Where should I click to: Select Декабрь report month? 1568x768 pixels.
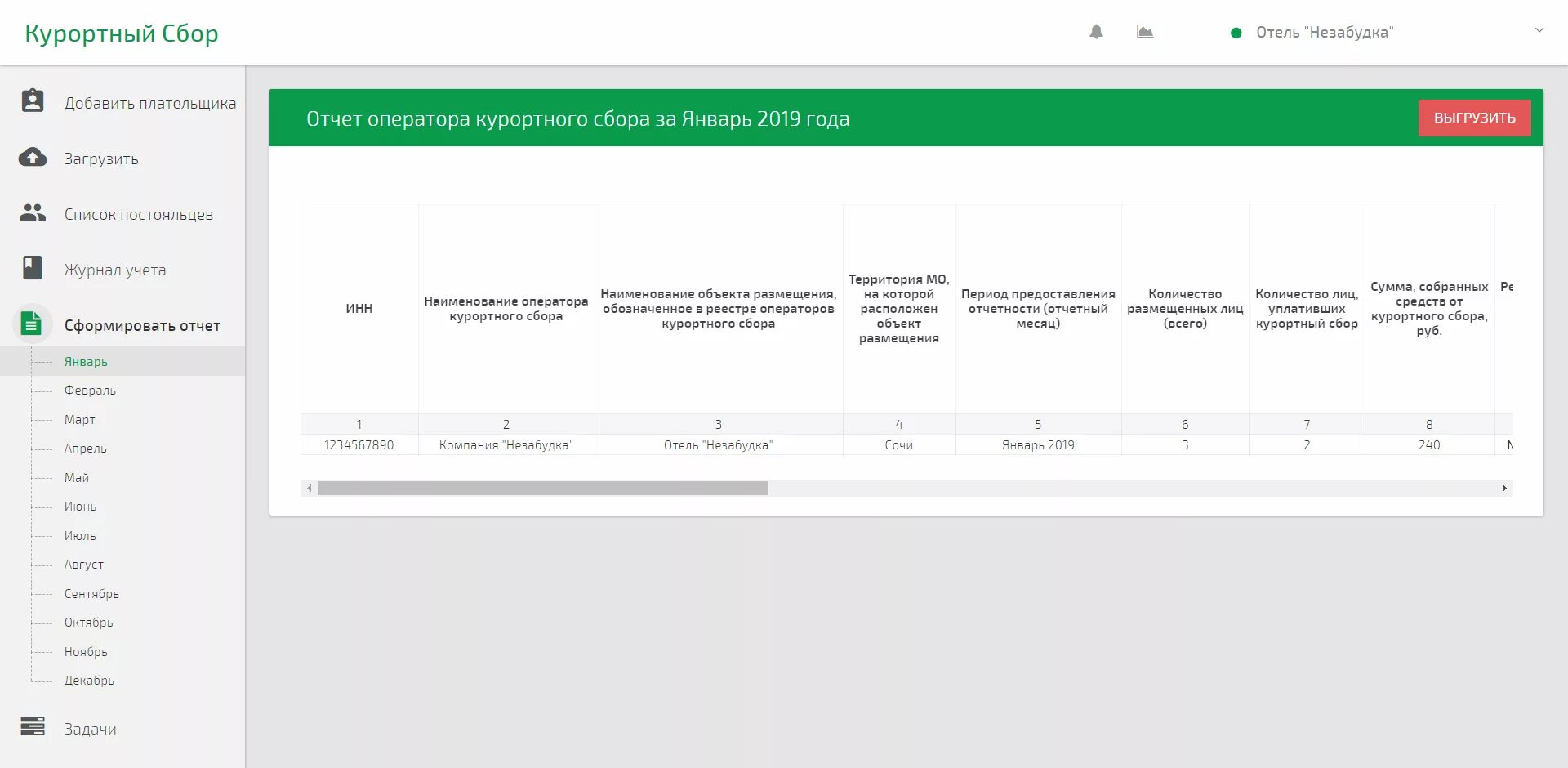(89, 681)
